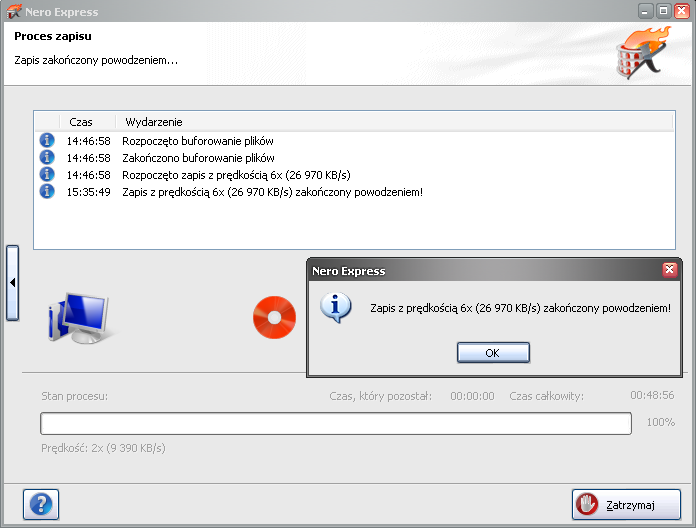The image size is (696, 528).
Task: Click the 'Proces zapisu' heading
Action: pos(53,36)
